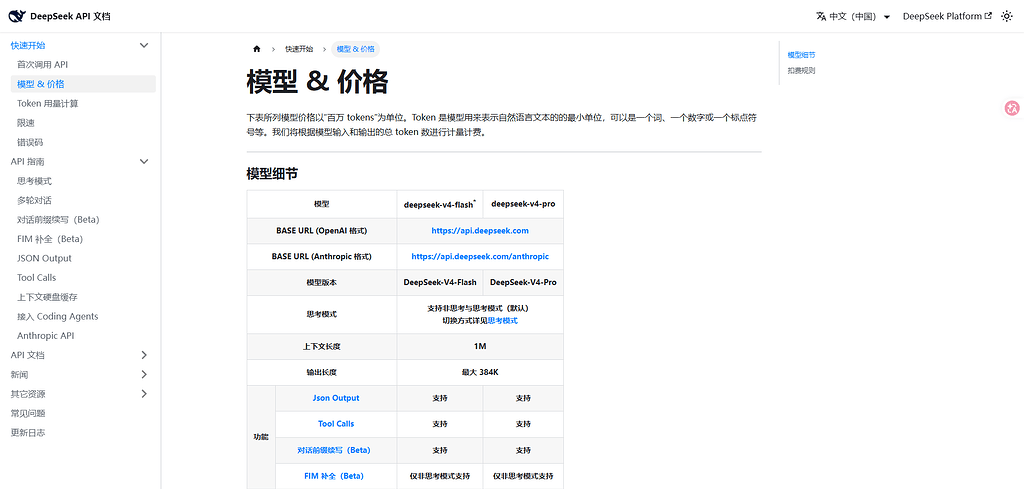Click the DeepSeek API 文档 site title
Image resolution: width=1024 pixels, height=489 pixels.
point(70,16)
